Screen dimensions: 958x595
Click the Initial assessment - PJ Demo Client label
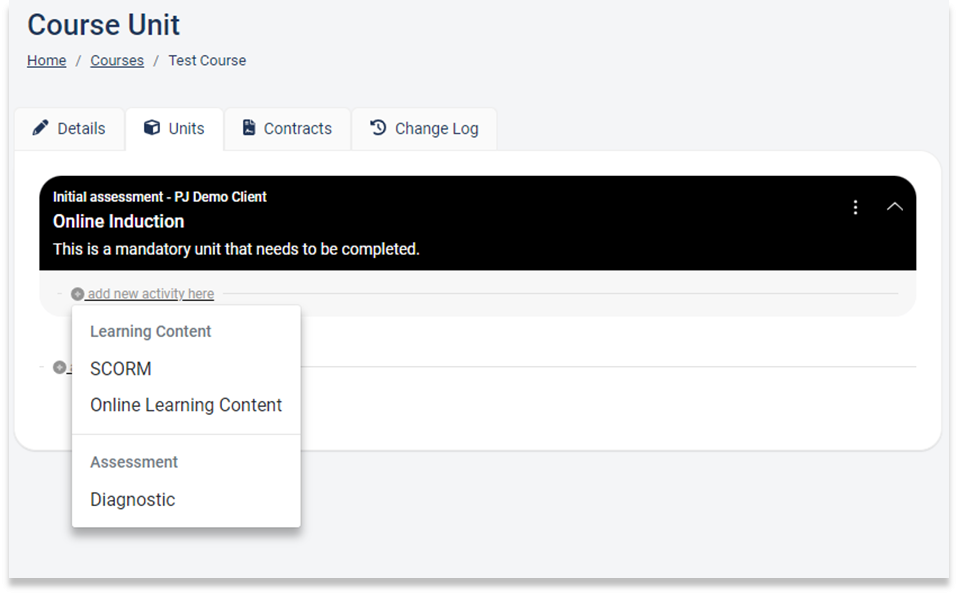[x=159, y=197]
